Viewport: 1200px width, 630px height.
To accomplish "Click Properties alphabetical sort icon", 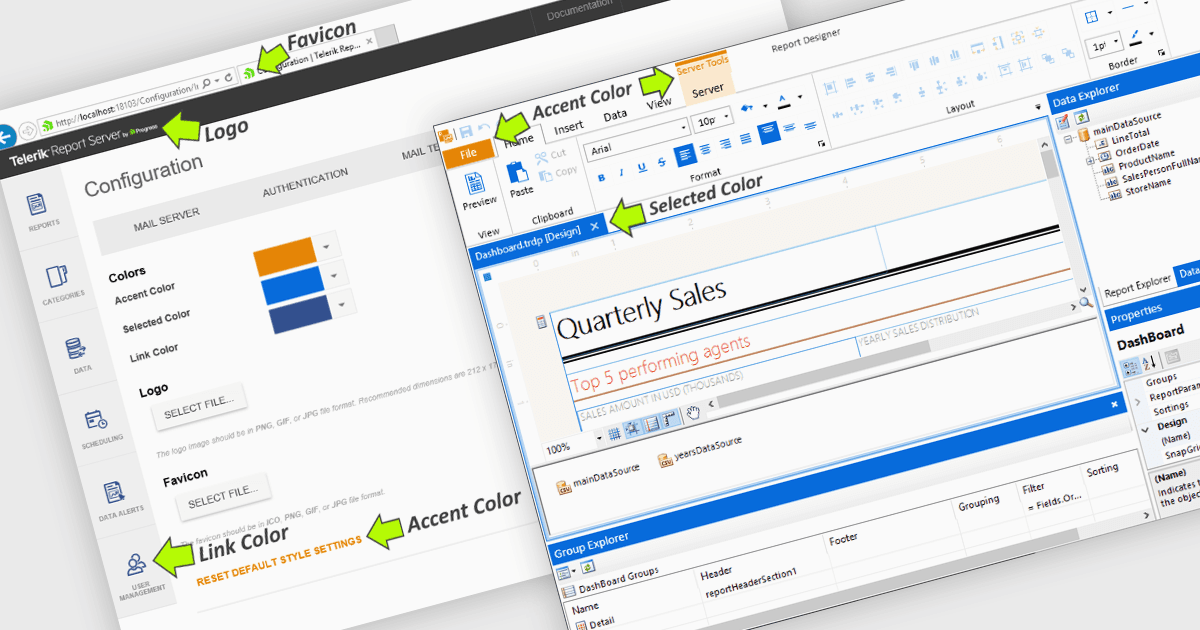I will click(x=1148, y=360).
